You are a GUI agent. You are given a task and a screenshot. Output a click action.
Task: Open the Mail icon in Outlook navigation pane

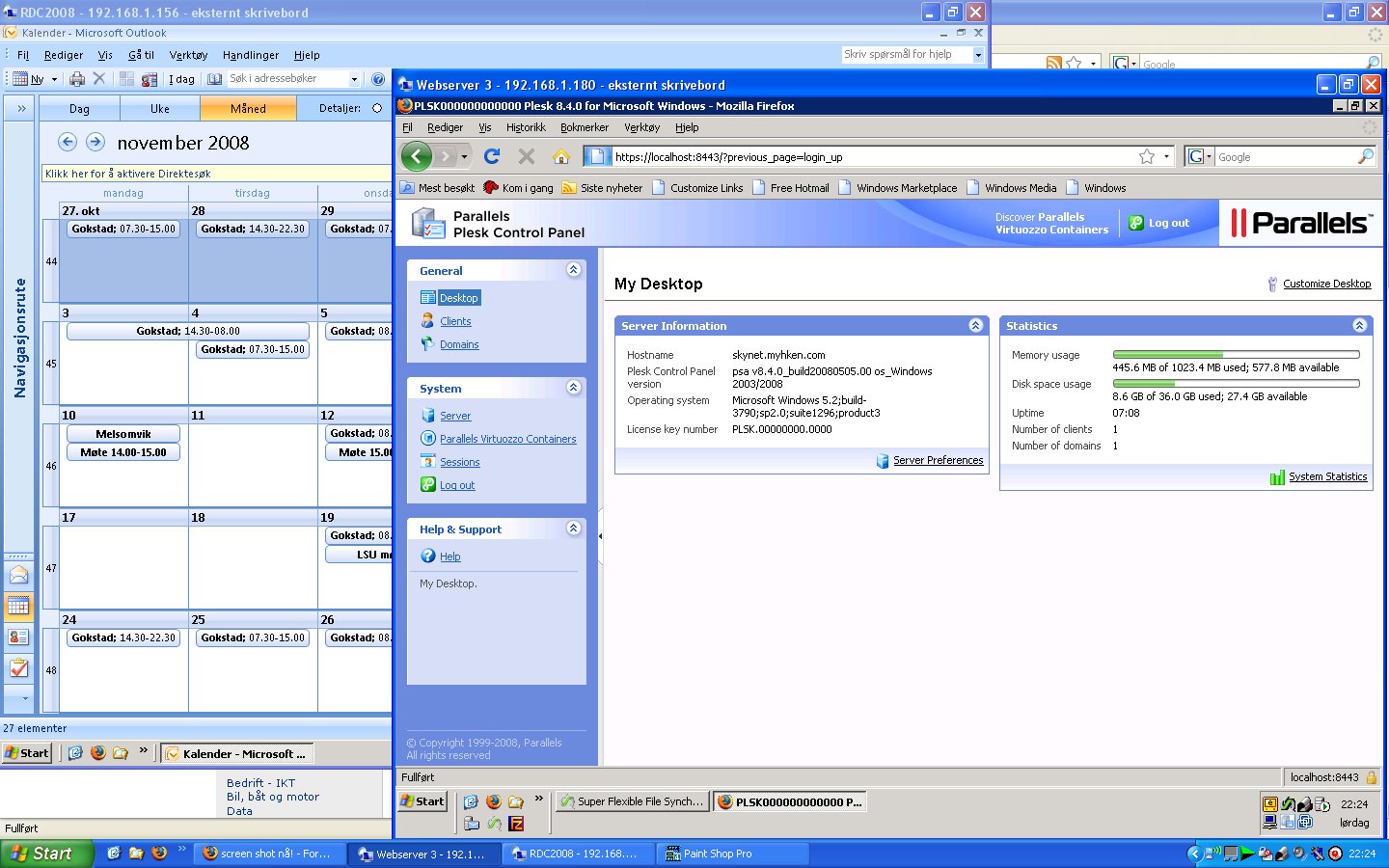click(18, 576)
